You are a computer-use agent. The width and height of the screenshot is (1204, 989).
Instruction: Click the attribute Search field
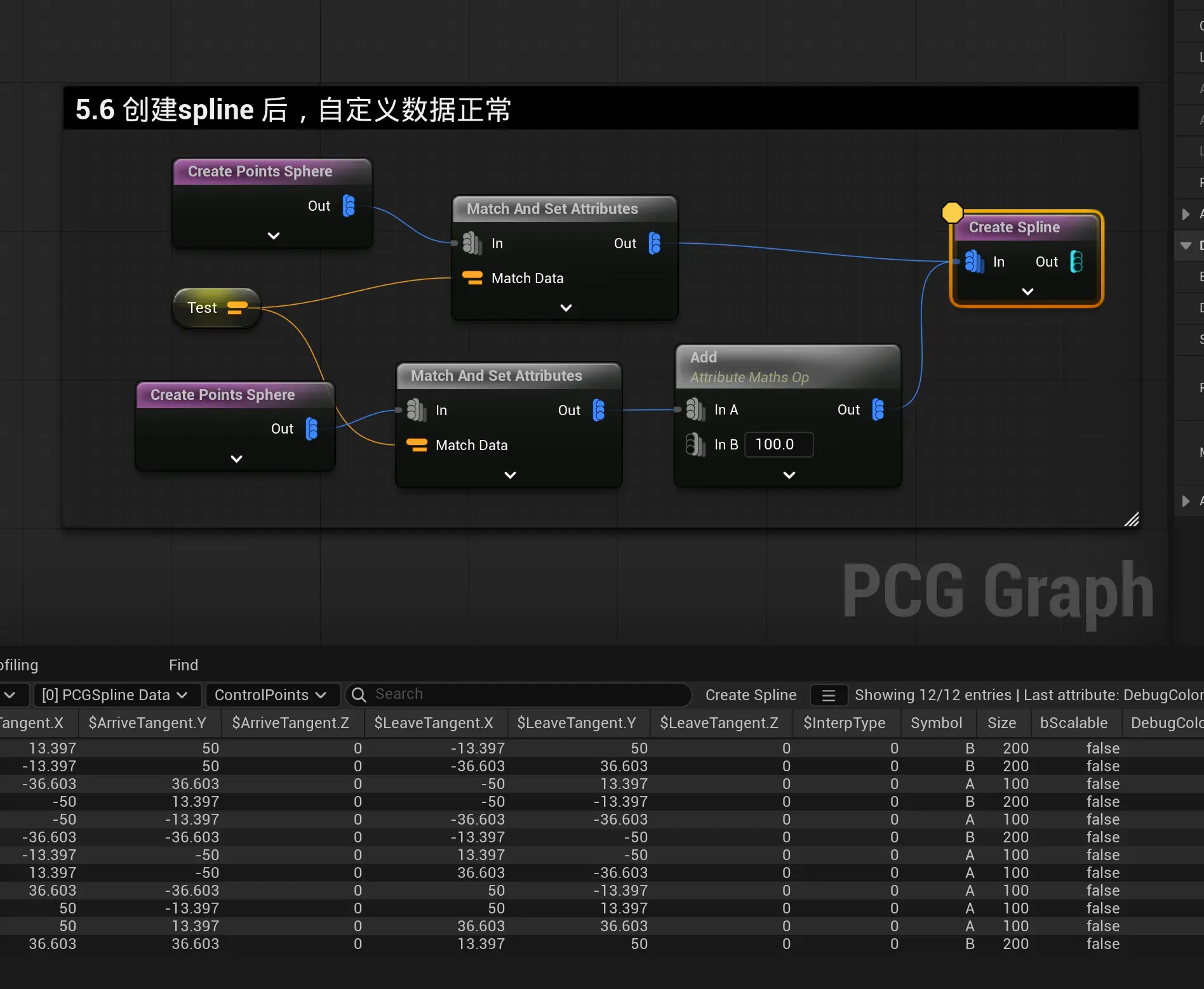pos(527,694)
